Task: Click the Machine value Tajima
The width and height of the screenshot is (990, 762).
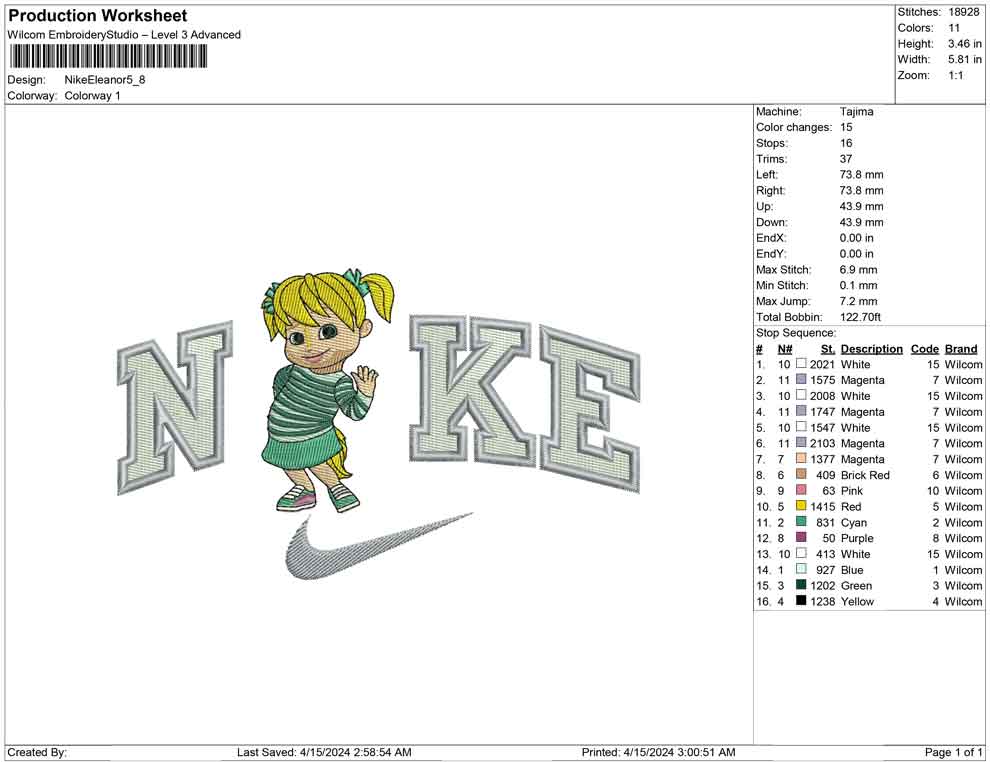Action: coord(856,112)
